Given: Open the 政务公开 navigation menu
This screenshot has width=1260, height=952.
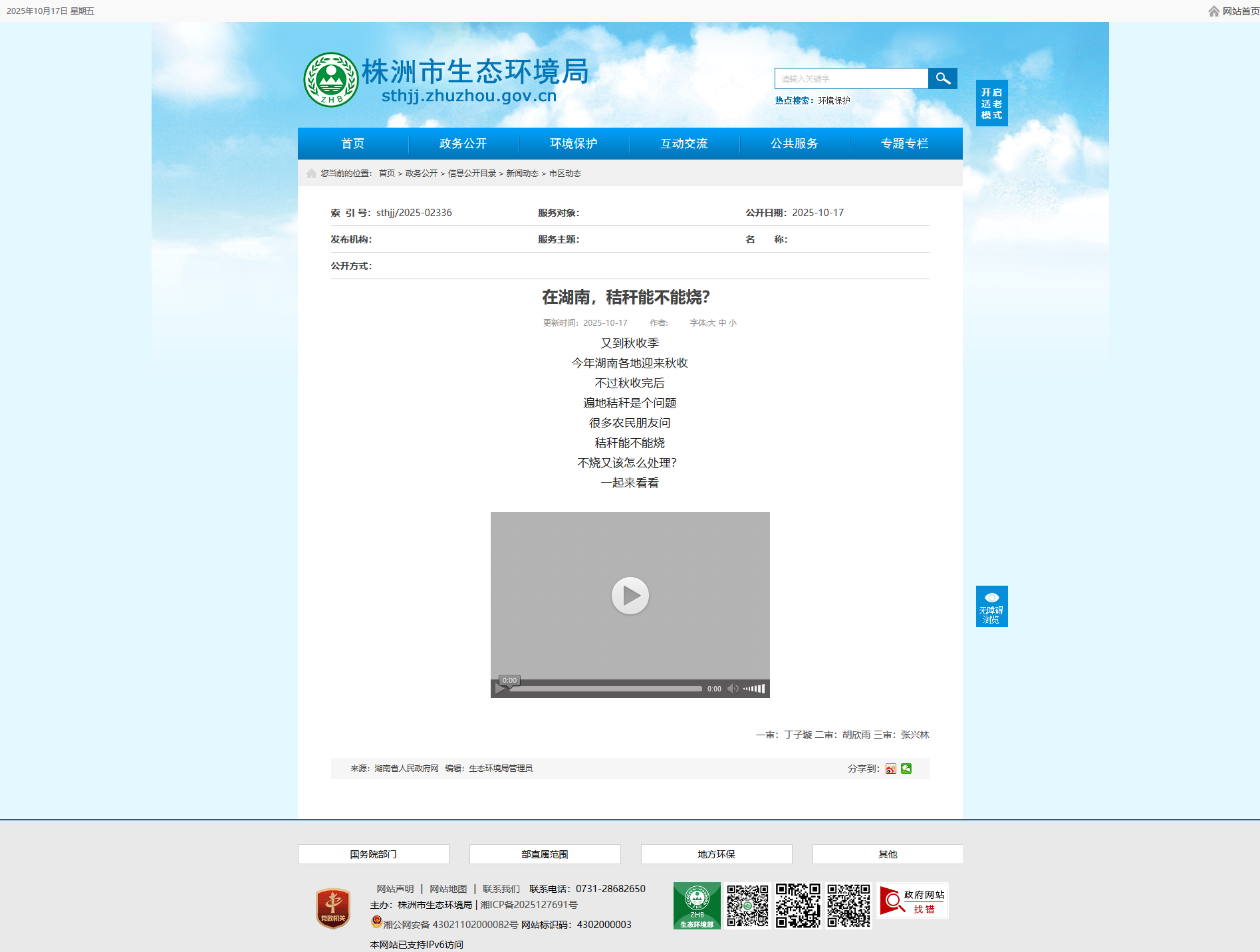Looking at the screenshot, I should (x=463, y=144).
